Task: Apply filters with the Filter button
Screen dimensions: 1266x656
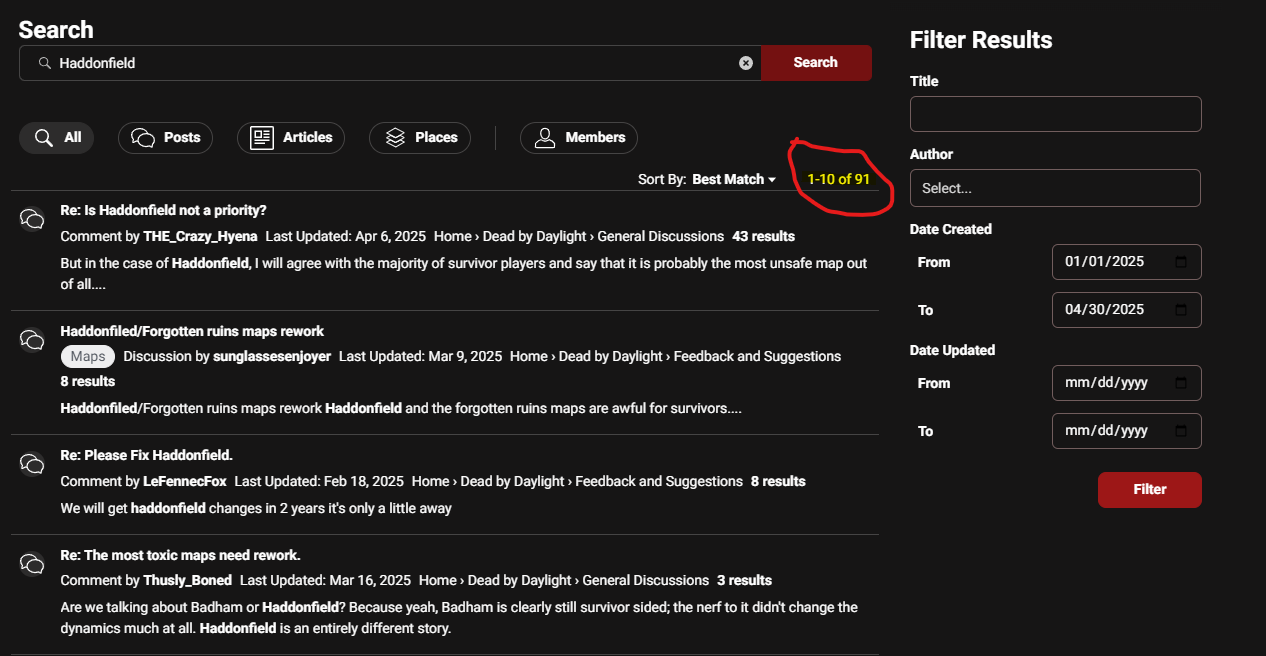Action: tap(1150, 490)
